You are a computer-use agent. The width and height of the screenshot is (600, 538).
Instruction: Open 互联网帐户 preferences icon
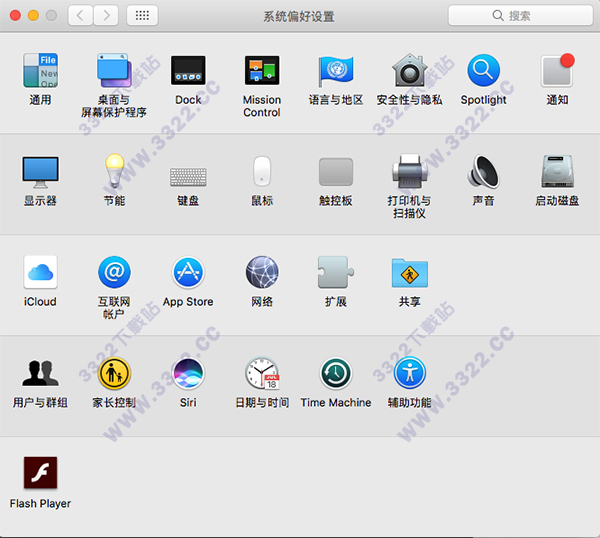[114, 272]
